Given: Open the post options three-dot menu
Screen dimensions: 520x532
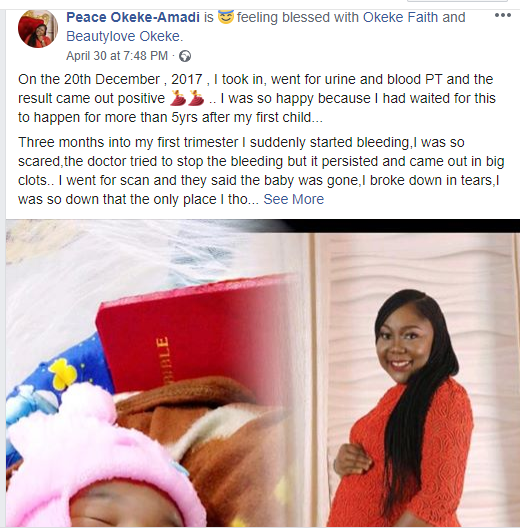Looking at the screenshot, I should point(503,15).
